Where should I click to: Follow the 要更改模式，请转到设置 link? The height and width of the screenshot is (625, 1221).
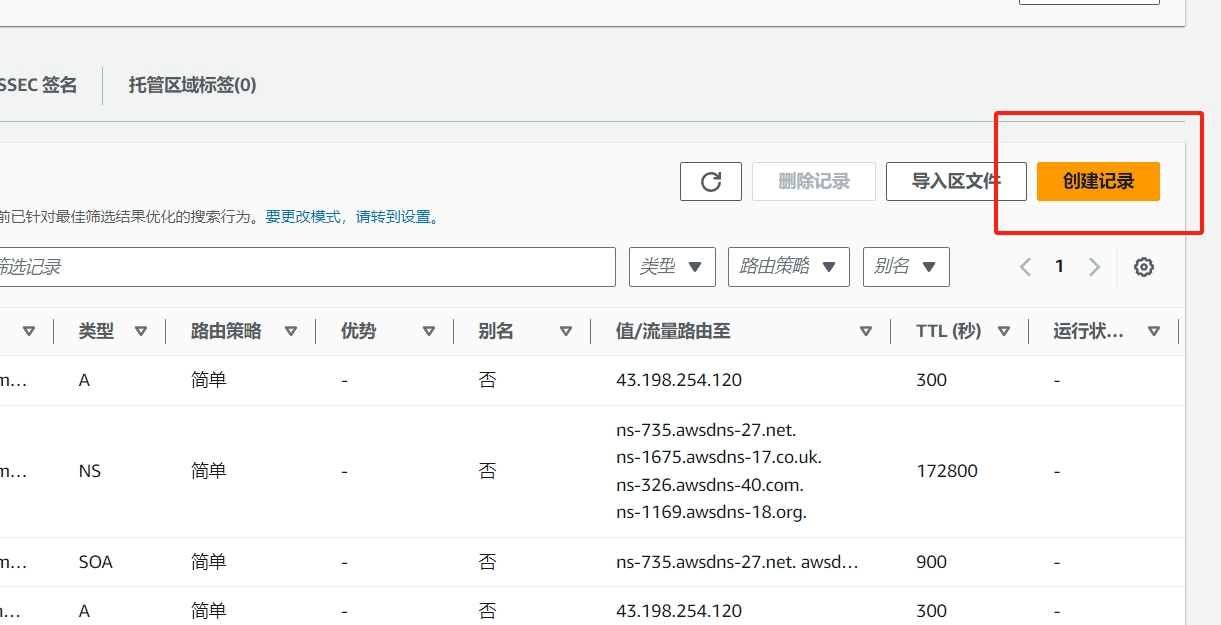pyautogui.click(x=352, y=216)
